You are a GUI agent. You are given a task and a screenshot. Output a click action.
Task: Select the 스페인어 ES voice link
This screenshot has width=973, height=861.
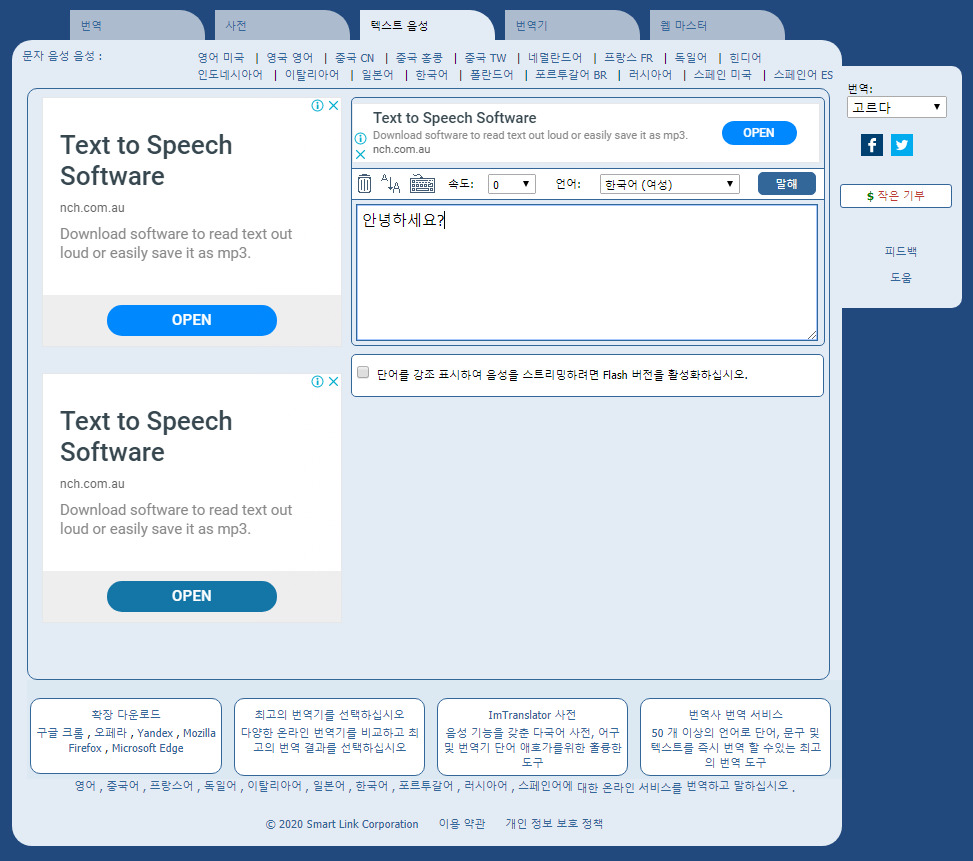(x=803, y=74)
